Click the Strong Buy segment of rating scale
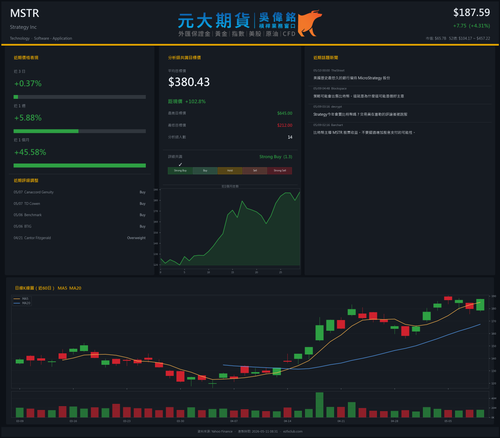The height and width of the screenshot is (438, 500). [x=180, y=171]
